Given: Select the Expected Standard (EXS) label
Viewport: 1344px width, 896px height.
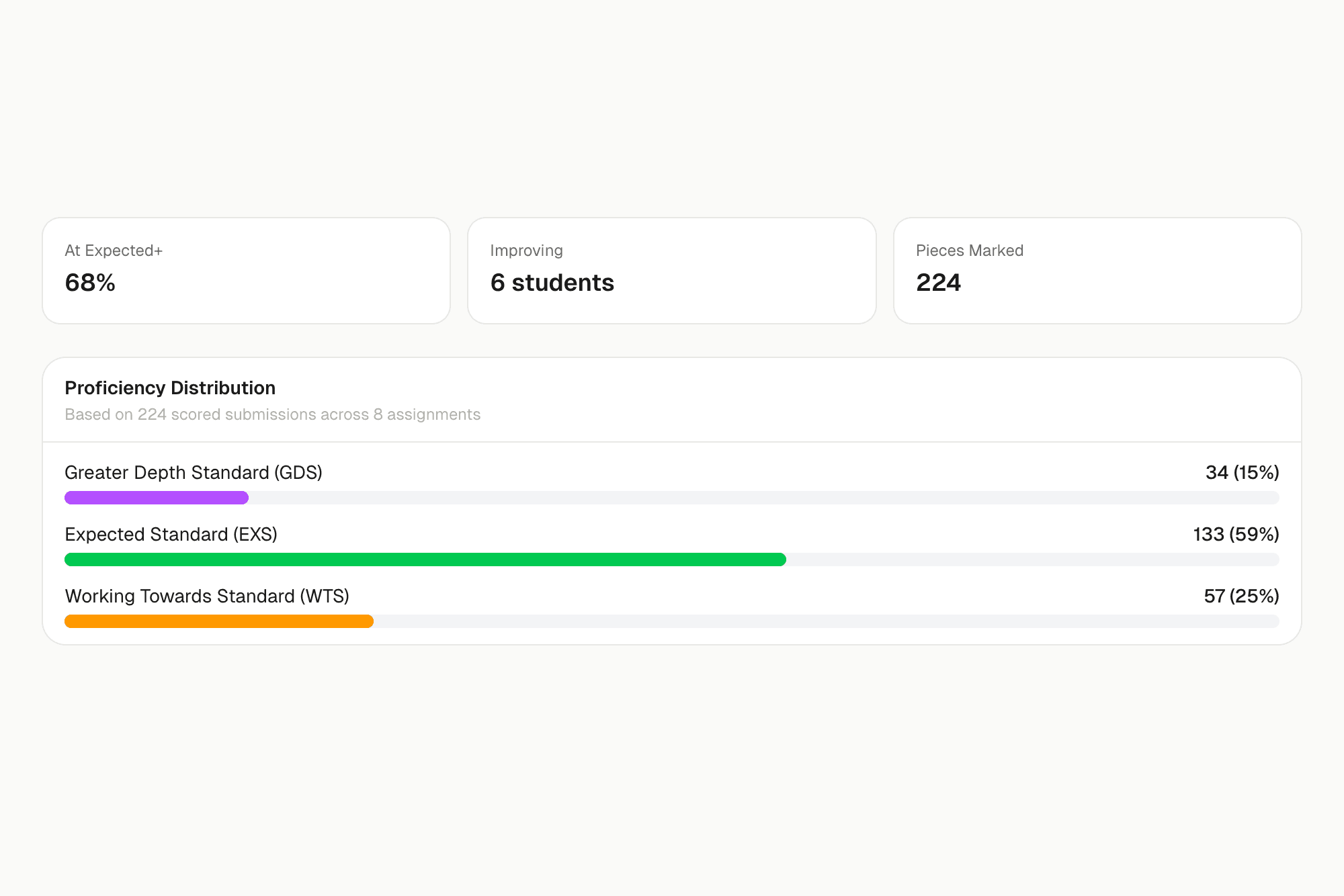Looking at the screenshot, I should (x=171, y=534).
